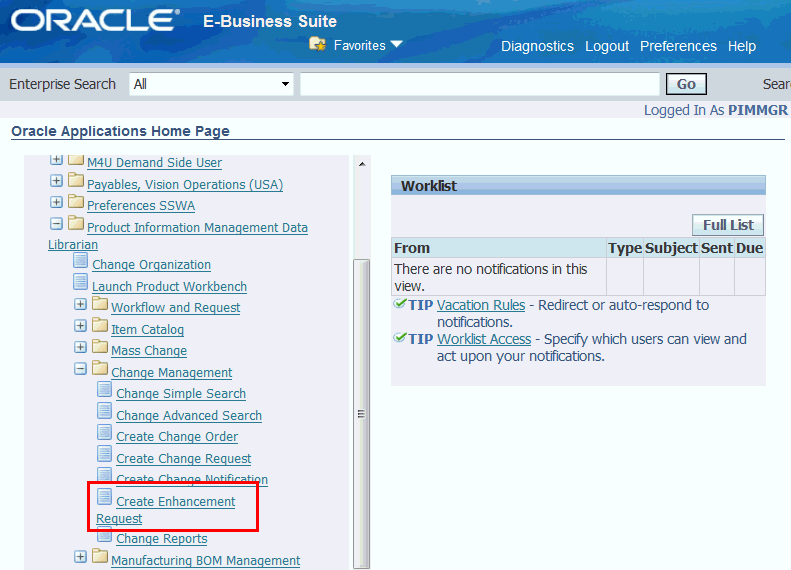The width and height of the screenshot is (791, 570).
Task: Open the Favorites menu
Action: [x=359, y=45]
